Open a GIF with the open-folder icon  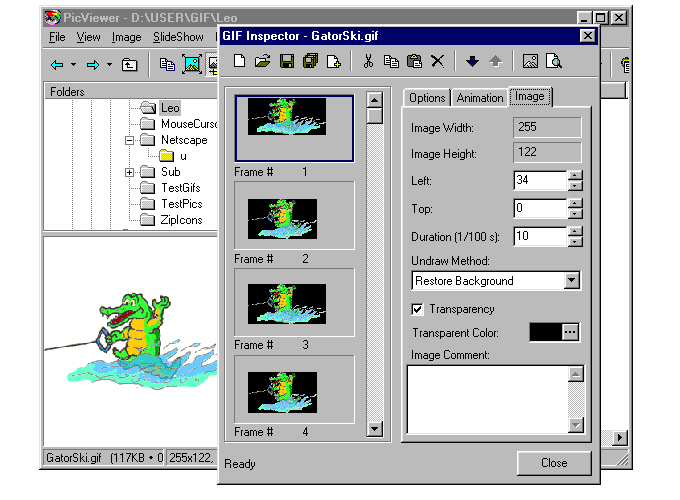click(x=262, y=61)
